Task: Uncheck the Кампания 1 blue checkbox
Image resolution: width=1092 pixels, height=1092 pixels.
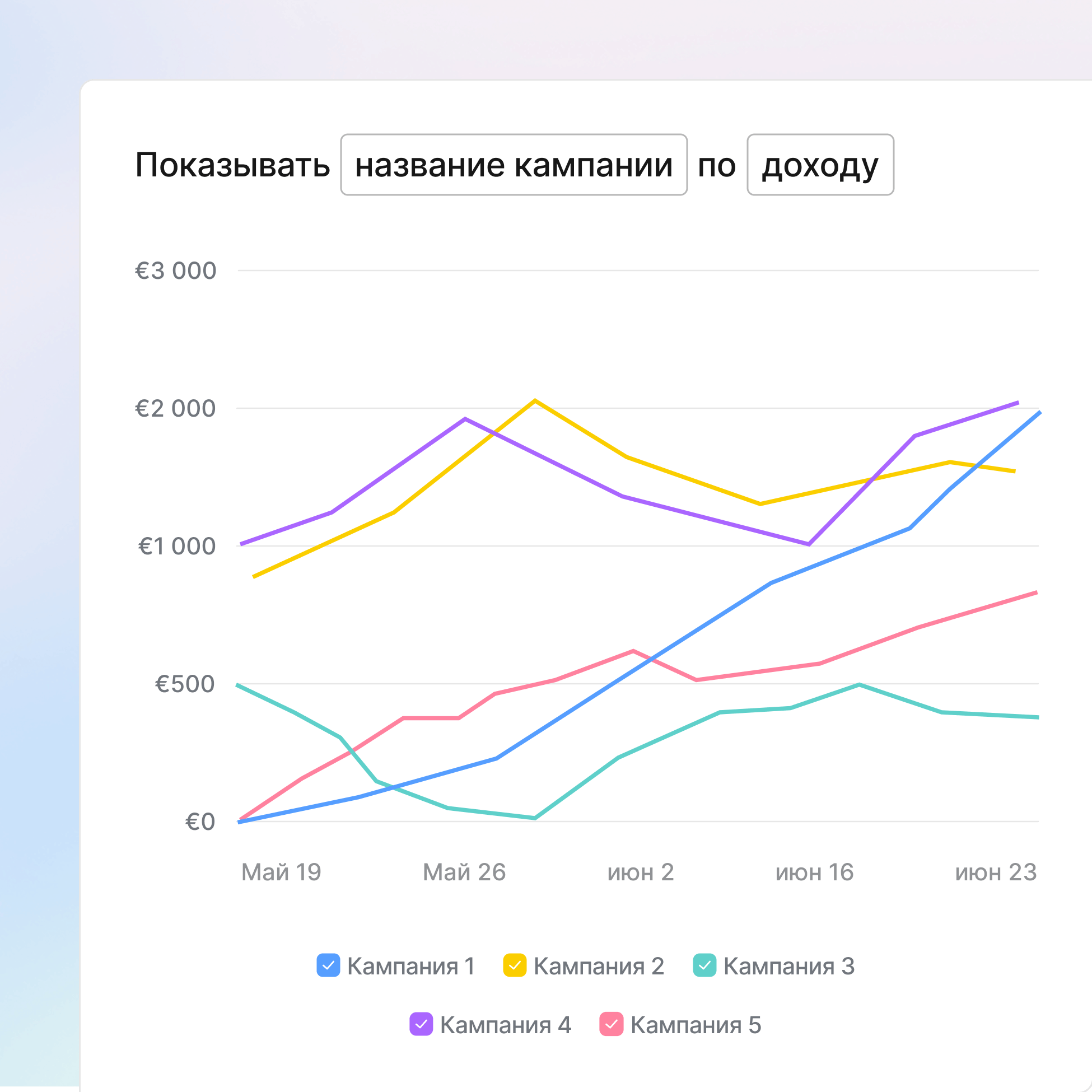Action: coord(328,965)
